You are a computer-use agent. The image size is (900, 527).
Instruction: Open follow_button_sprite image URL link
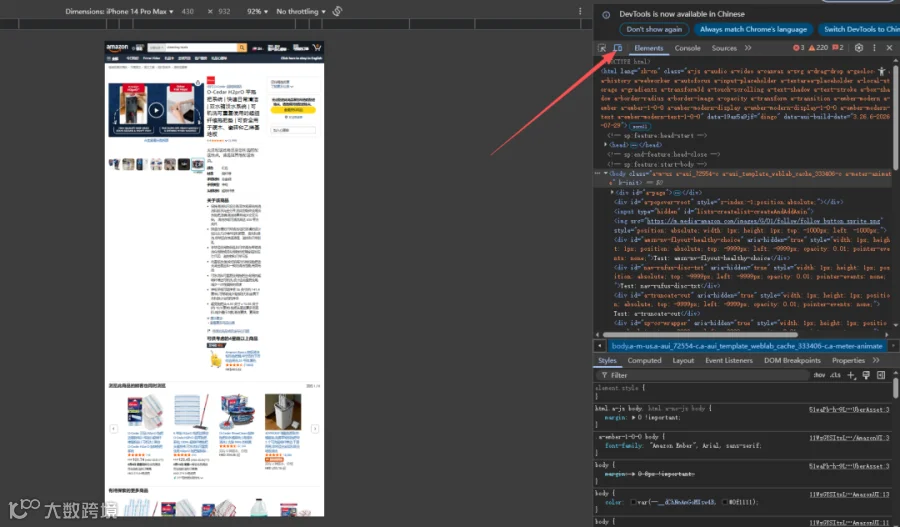763,220
